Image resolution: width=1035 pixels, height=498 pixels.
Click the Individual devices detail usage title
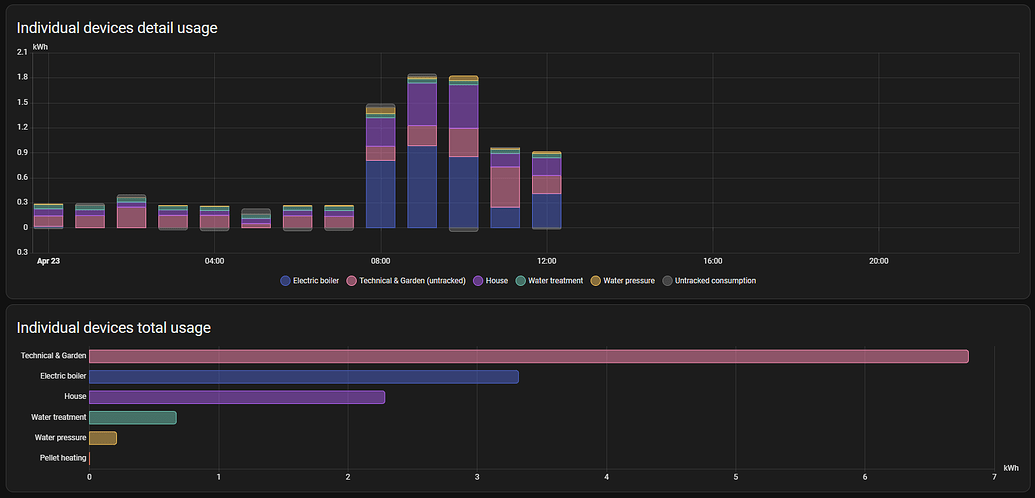coord(117,28)
